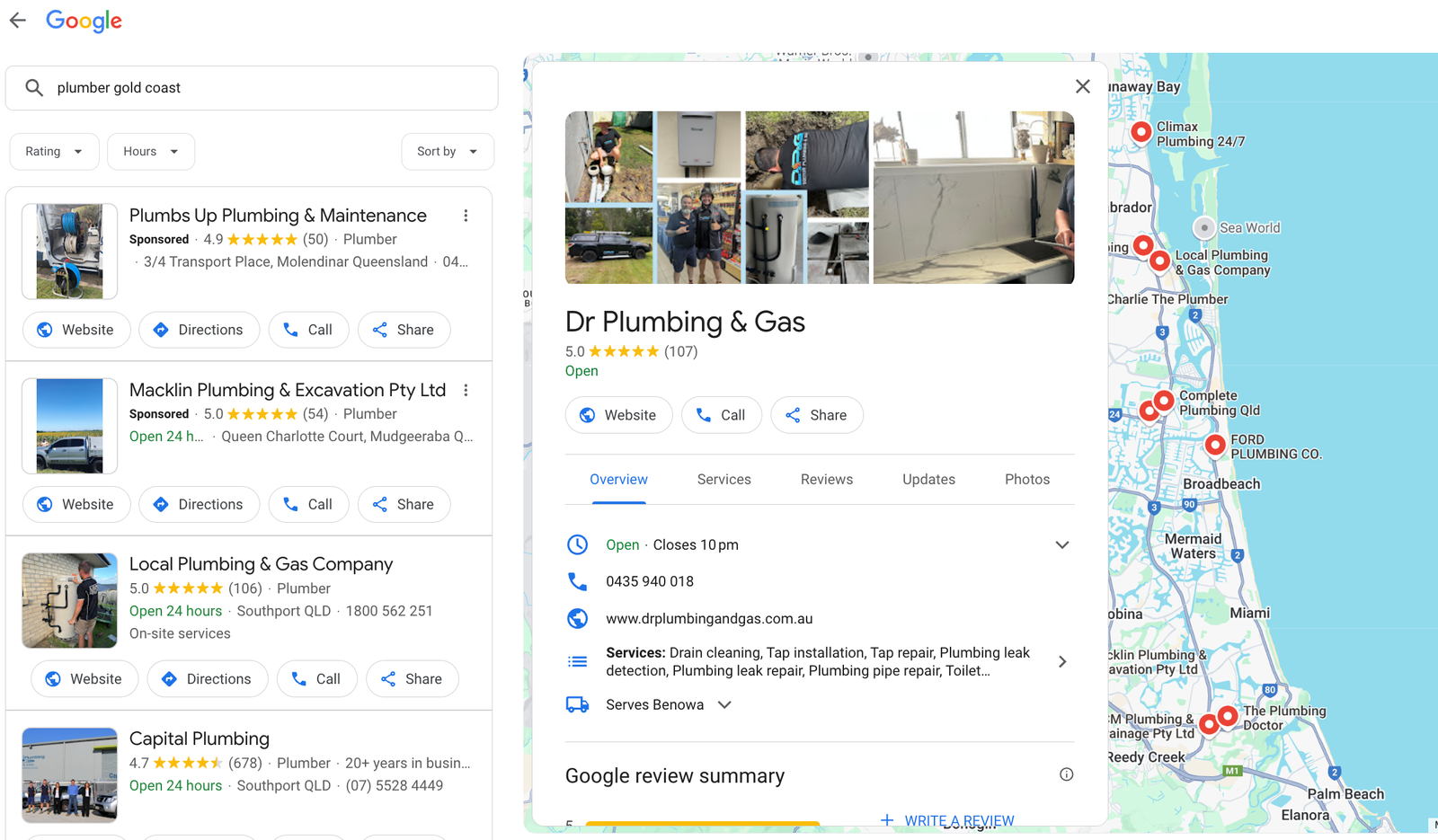The height and width of the screenshot is (840, 1438).
Task: Click phone number 0435 940 018
Action: point(650,581)
